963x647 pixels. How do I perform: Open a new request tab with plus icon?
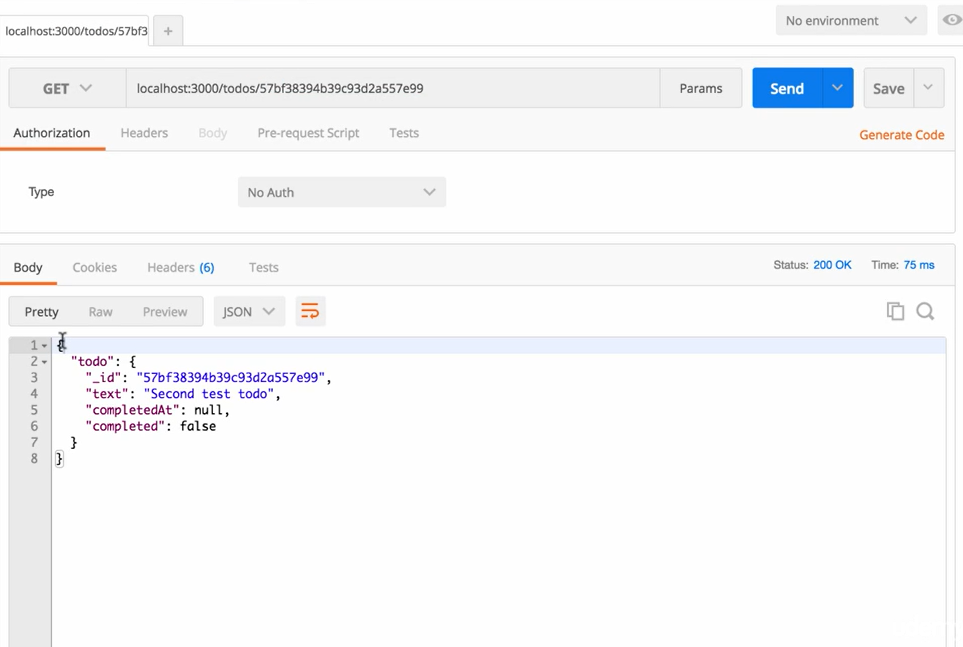pyautogui.click(x=168, y=31)
